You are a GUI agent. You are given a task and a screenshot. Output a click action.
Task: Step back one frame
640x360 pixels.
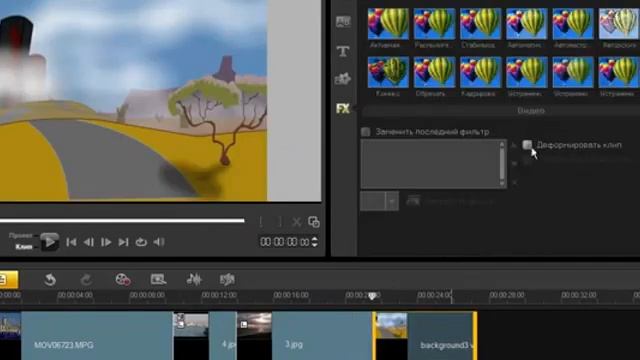click(88, 242)
